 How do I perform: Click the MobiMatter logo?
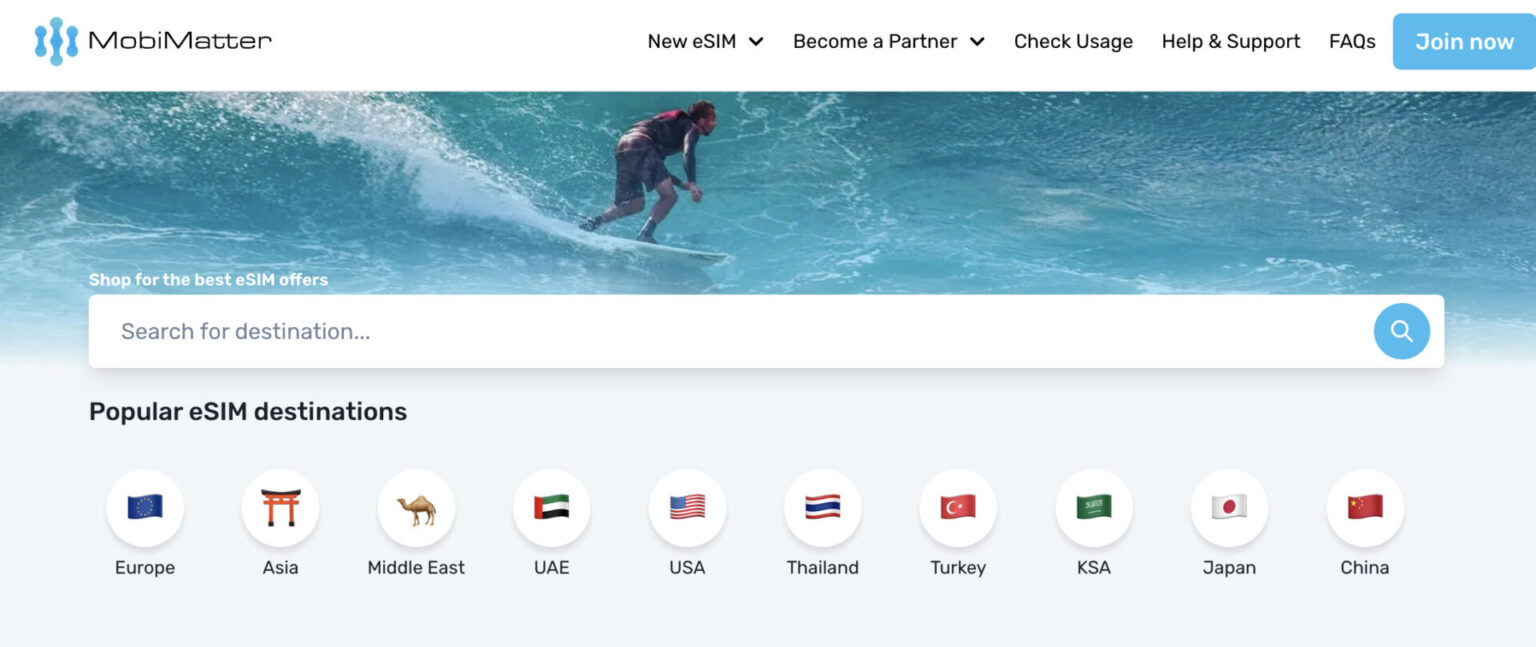click(150, 41)
